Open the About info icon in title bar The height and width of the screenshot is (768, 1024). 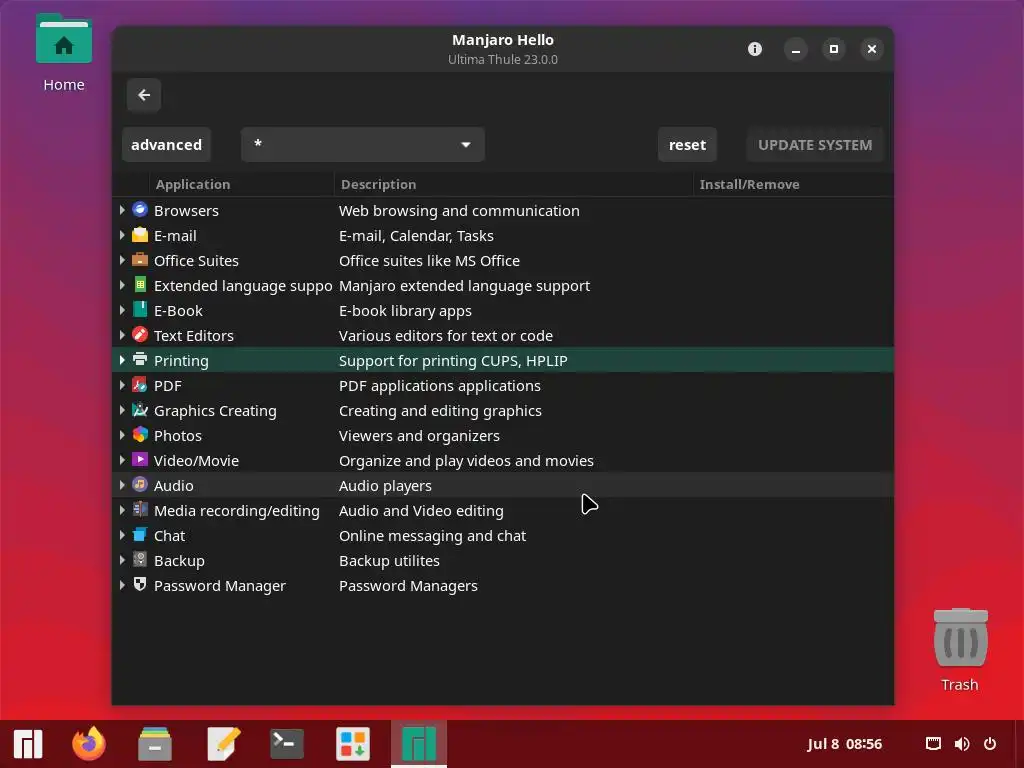tap(755, 49)
